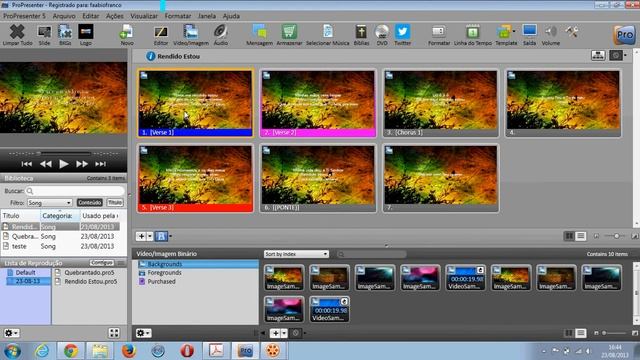This screenshot has width=640, height=360.
Task: Skip to previous with the skip-back button
Action: [27, 164]
